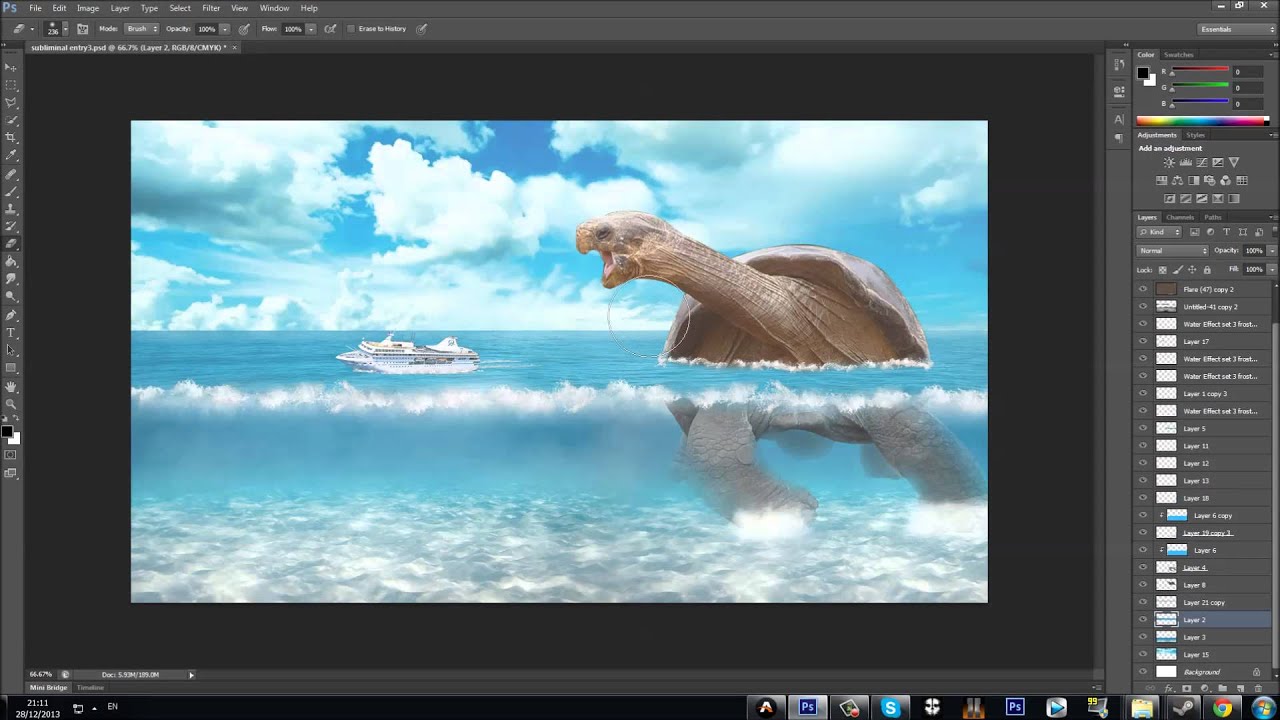Toggle visibility of Layer 17
Image resolution: width=1280 pixels, height=720 pixels.
1143,341
